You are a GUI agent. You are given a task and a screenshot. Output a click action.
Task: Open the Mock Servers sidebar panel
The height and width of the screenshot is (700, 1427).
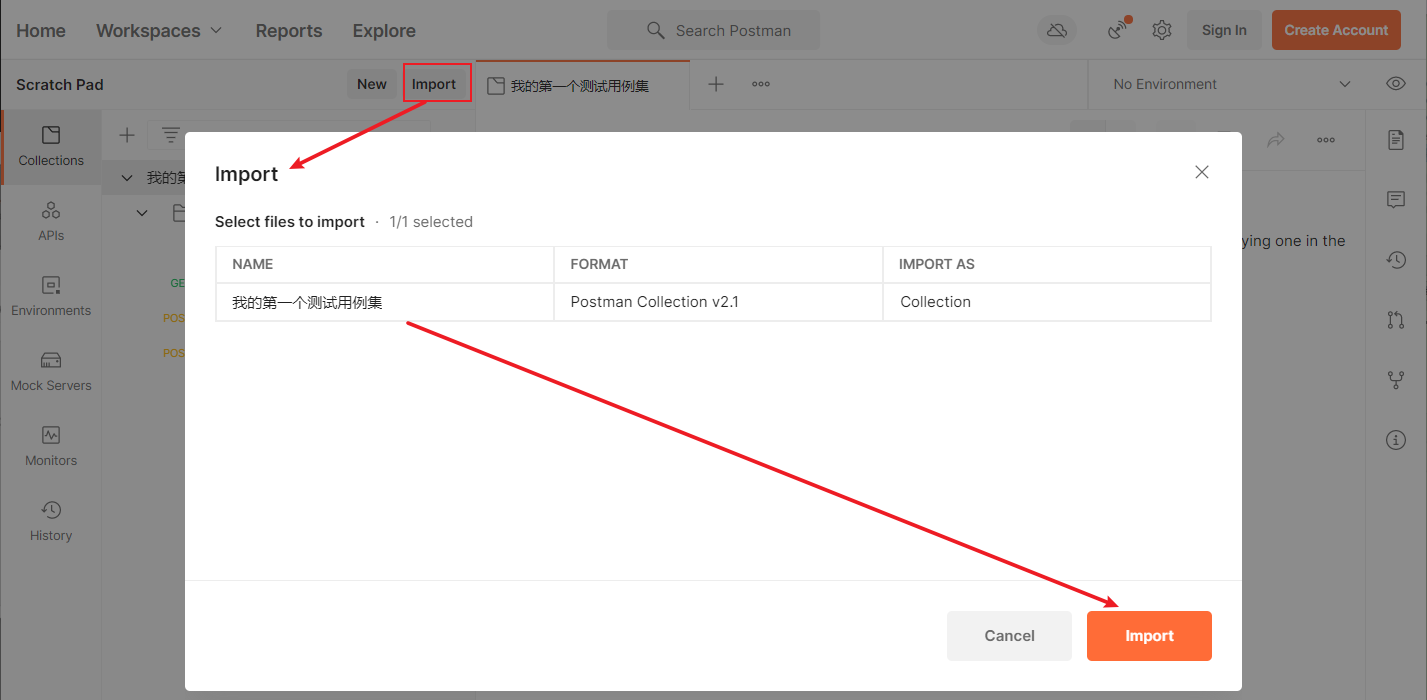point(51,371)
